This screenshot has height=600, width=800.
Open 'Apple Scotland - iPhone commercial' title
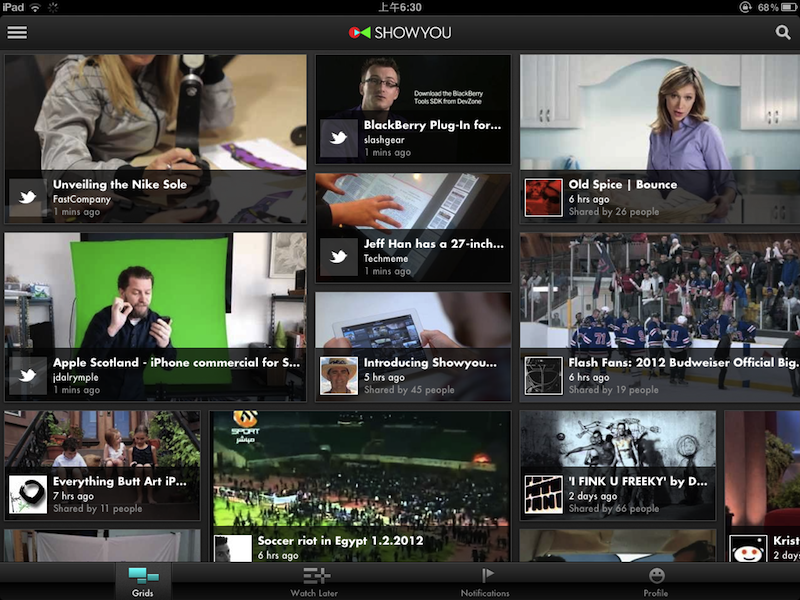click(177, 362)
